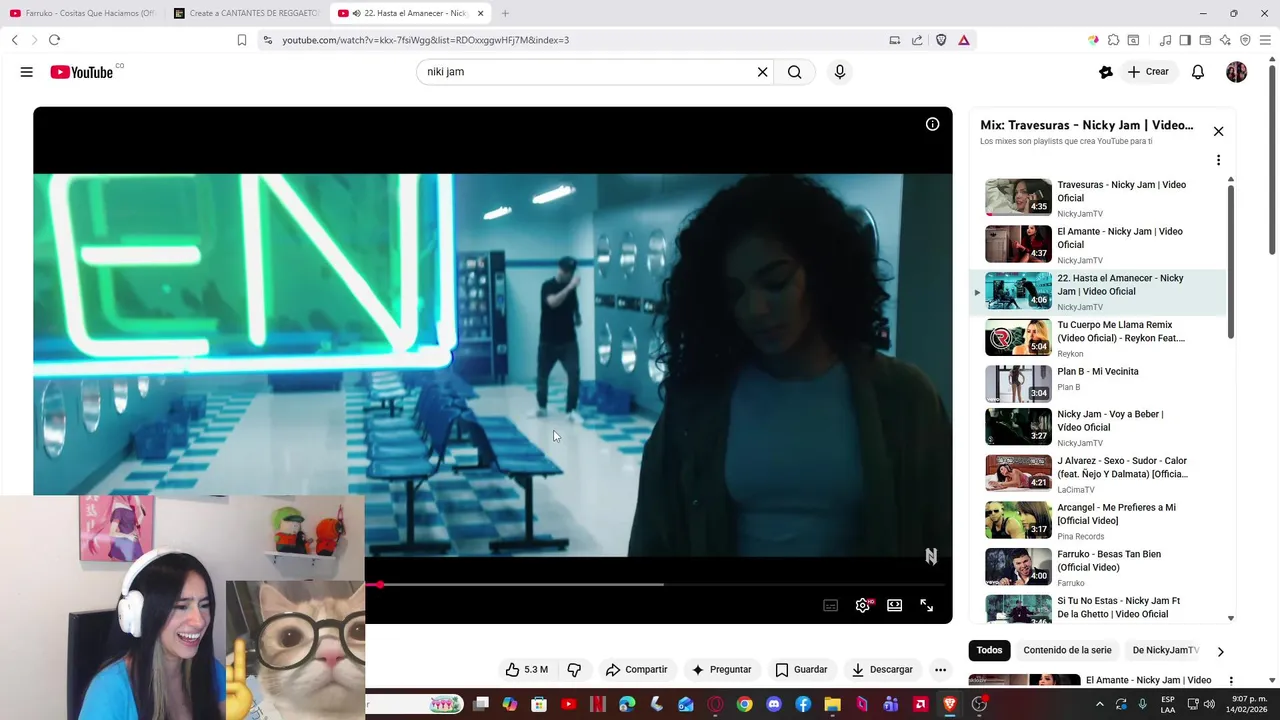Image resolution: width=1280 pixels, height=720 pixels.
Task: Play Arcangel - Me Prefieres a Mi
Action: pos(1100,520)
